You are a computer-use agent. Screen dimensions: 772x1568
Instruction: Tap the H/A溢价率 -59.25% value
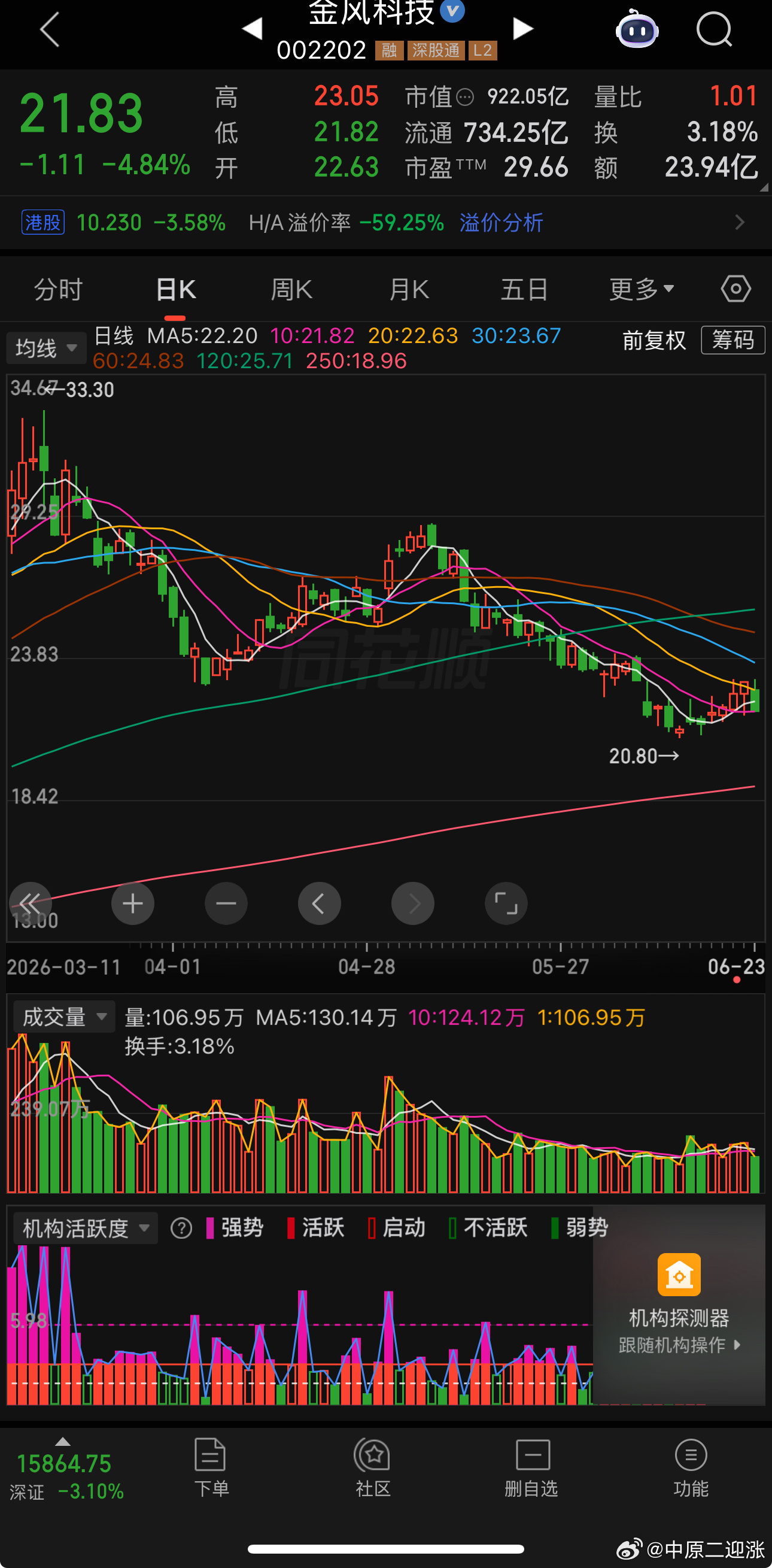[x=402, y=222]
